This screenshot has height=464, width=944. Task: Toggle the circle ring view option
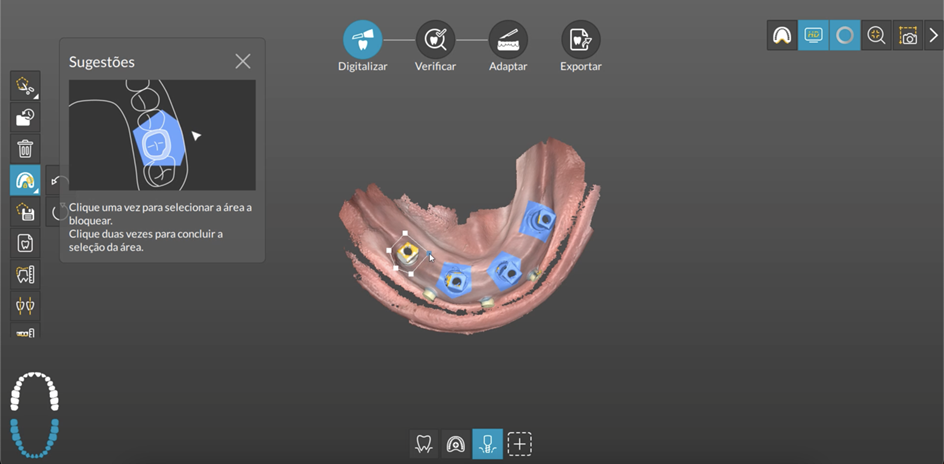tap(845, 35)
